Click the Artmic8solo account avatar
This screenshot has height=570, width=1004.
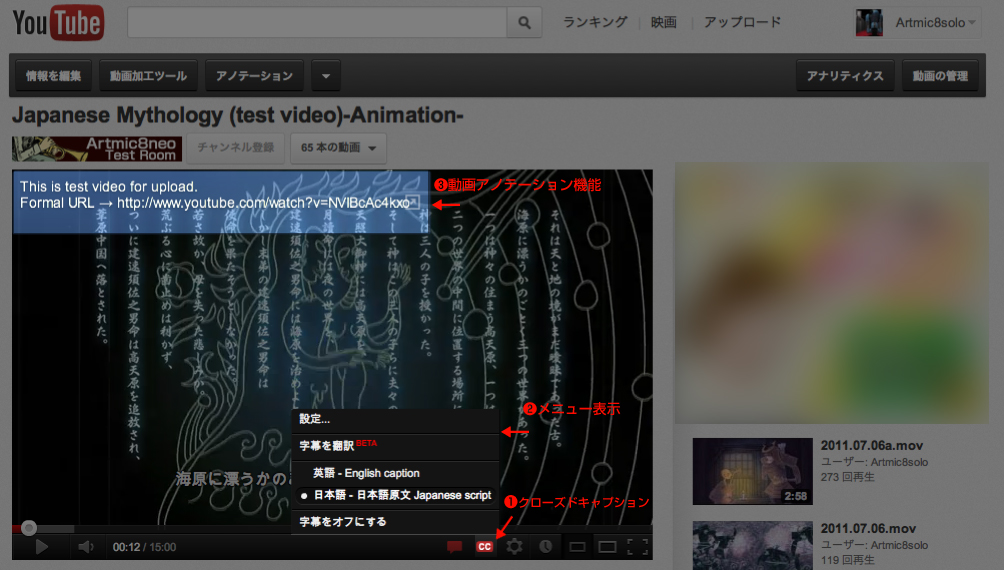point(869,23)
